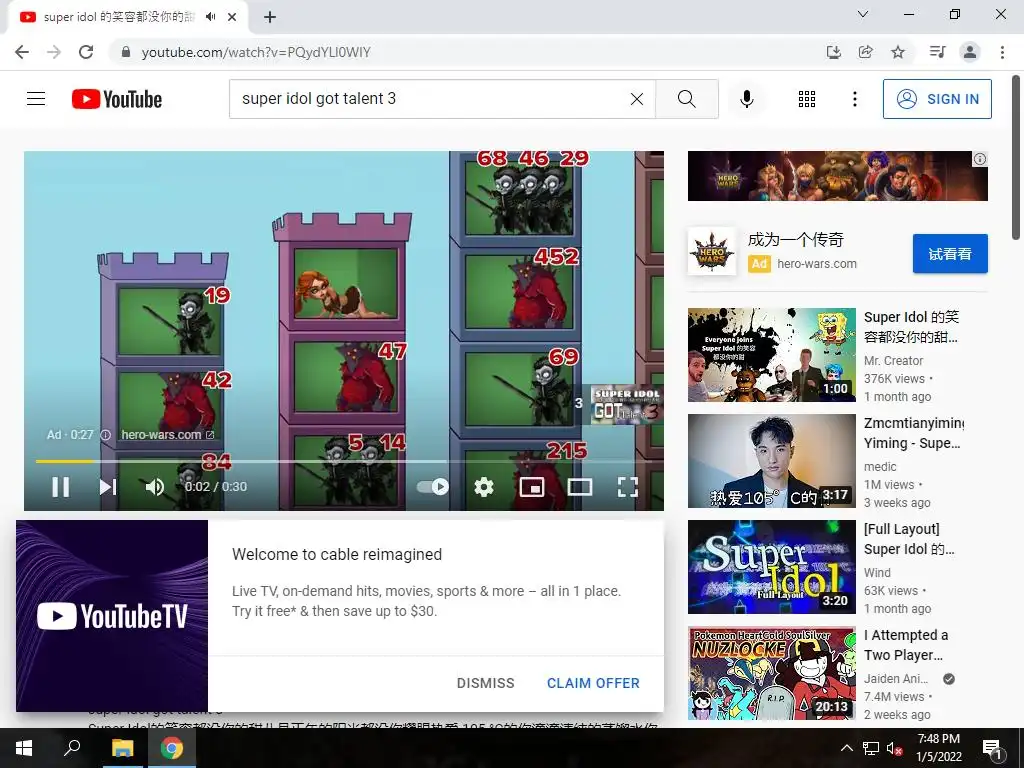The width and height of the screenshot is (1024, 768).
Task: Click the page vertical scrollbar
Action: [x=1017, y=159]
